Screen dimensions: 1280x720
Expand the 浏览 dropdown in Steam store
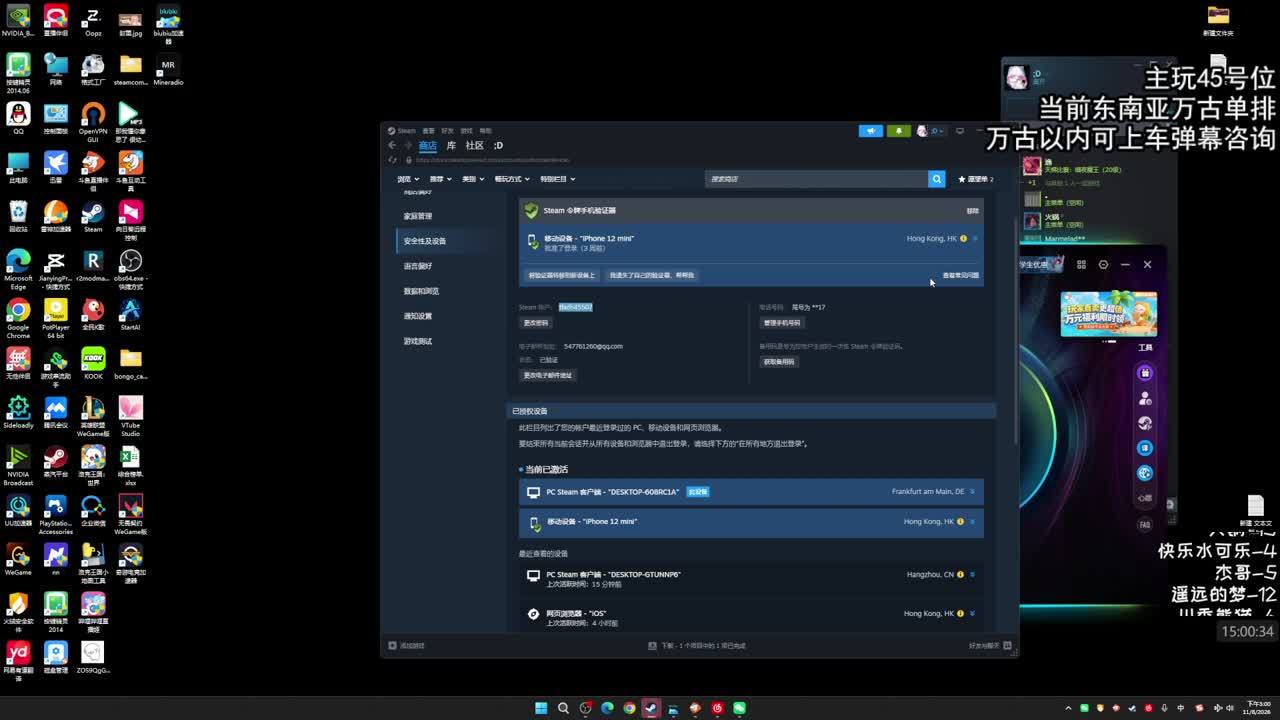click(407, 179)
